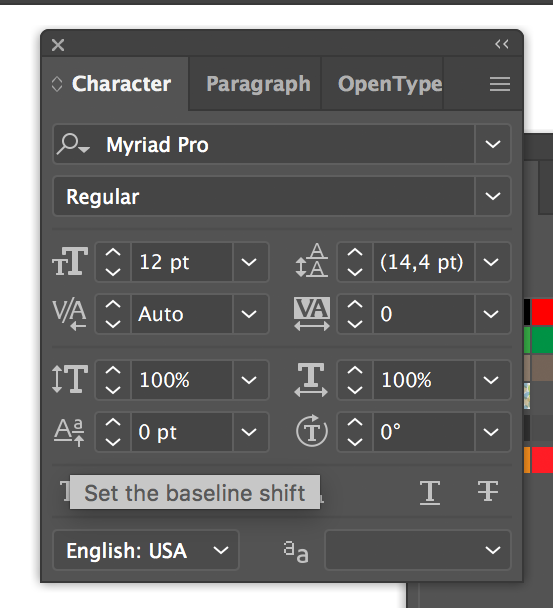Open the anti-aliasing method dropdown

click(418, 550)
